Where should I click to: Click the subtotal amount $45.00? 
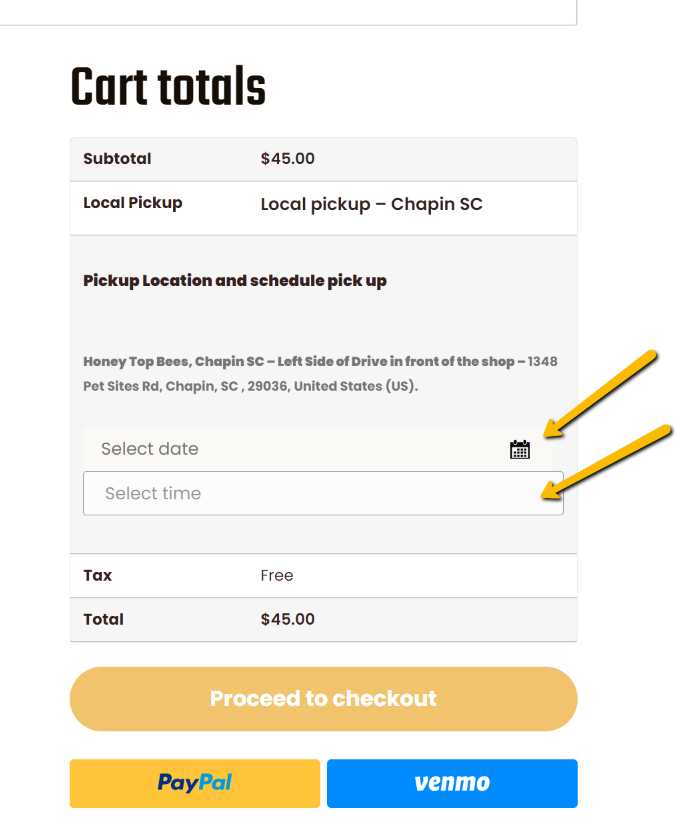tap(287, 158)
